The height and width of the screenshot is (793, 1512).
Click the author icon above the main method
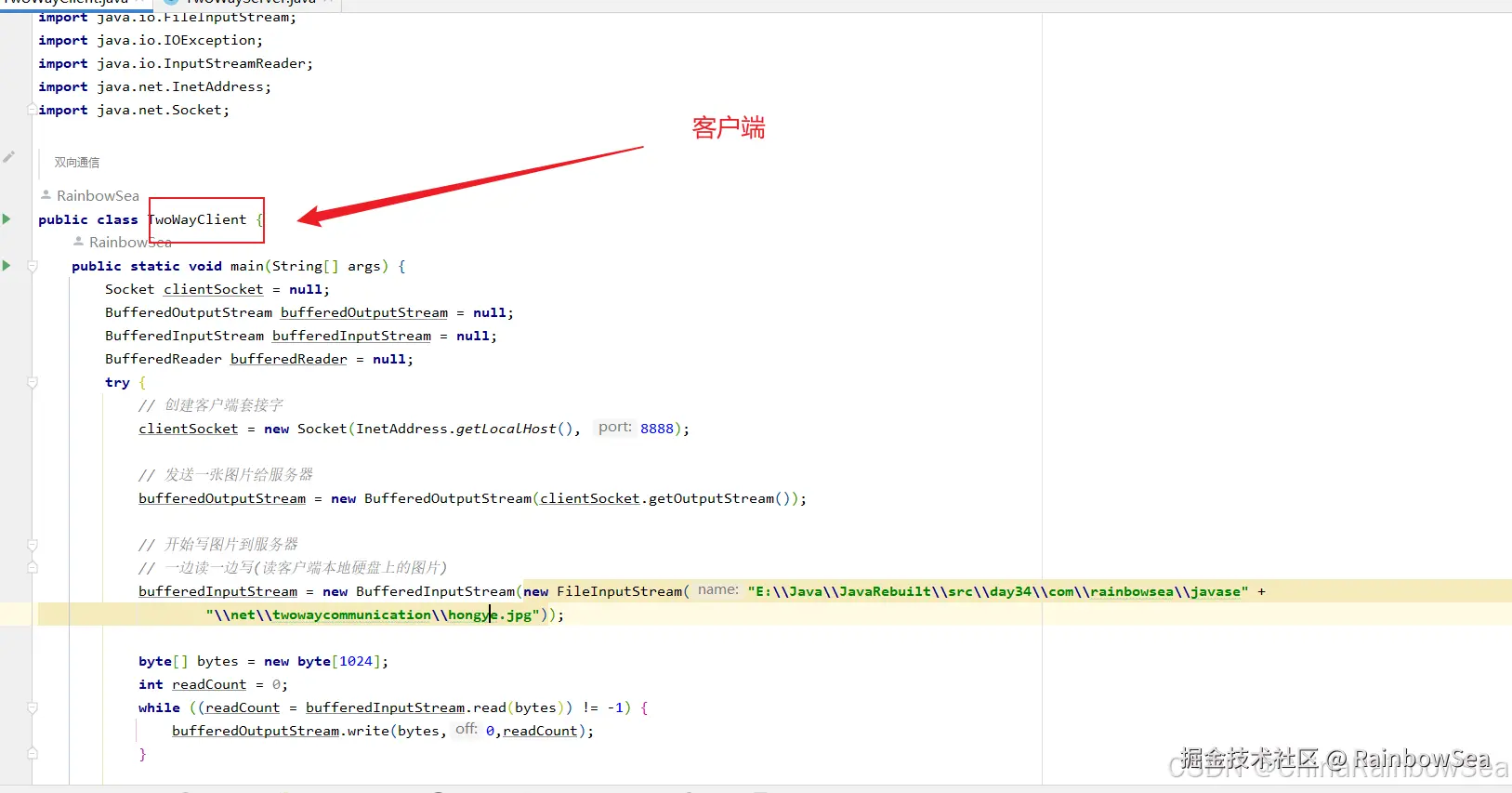pos(78,242)
